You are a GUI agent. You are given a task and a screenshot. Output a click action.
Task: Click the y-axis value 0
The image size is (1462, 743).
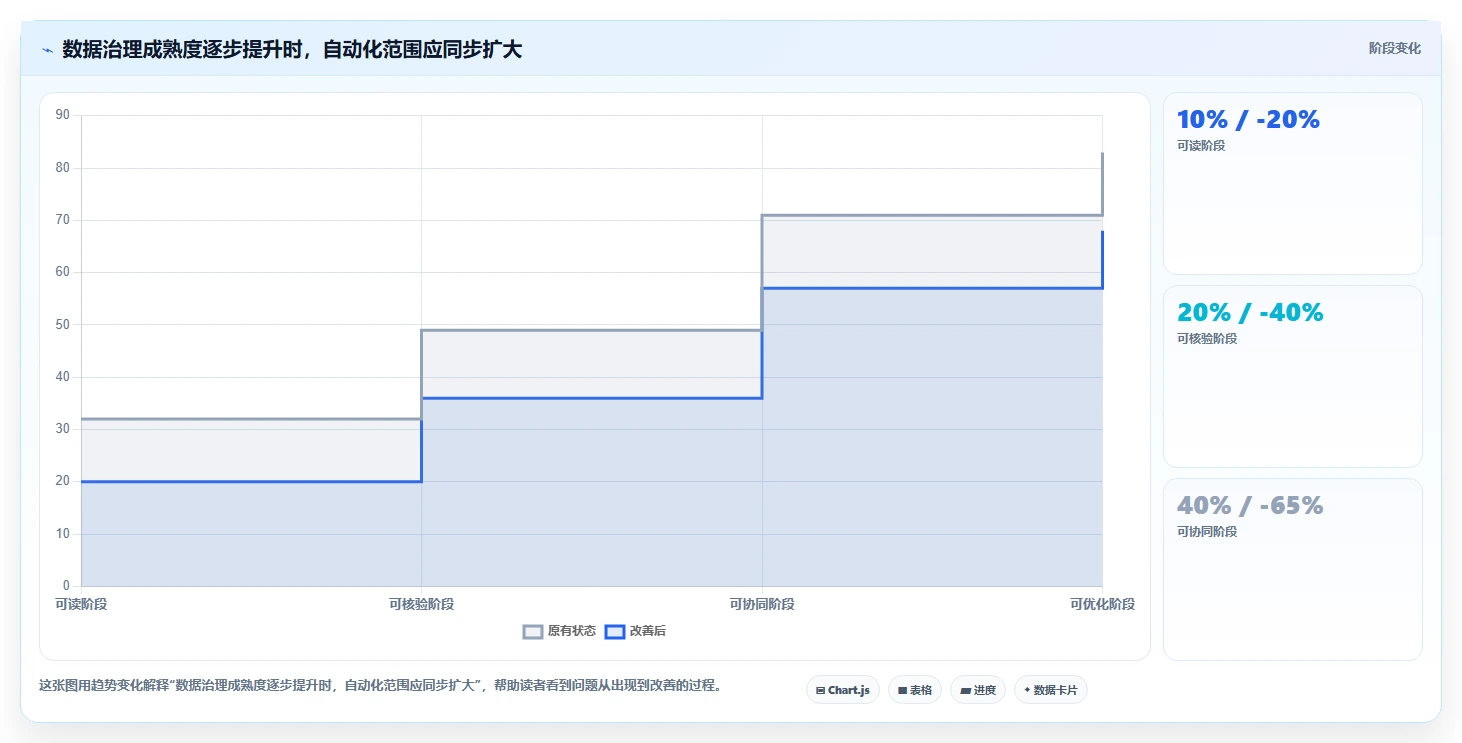coord(66,586)
